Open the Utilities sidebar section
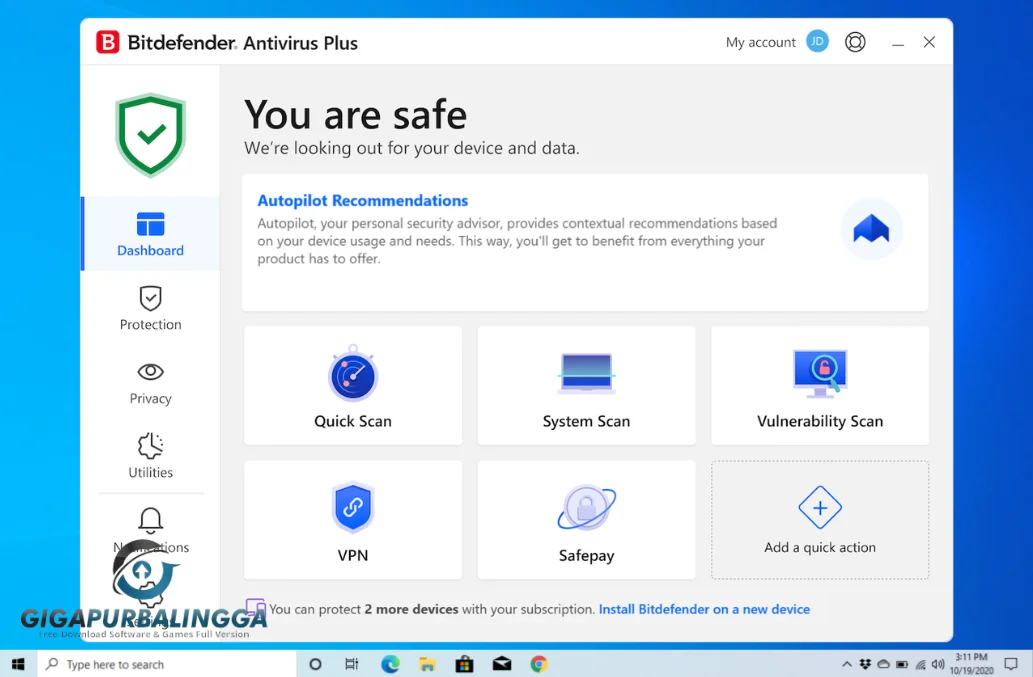The height and width of the screenshot is (677, 1033). click(150, 456)
